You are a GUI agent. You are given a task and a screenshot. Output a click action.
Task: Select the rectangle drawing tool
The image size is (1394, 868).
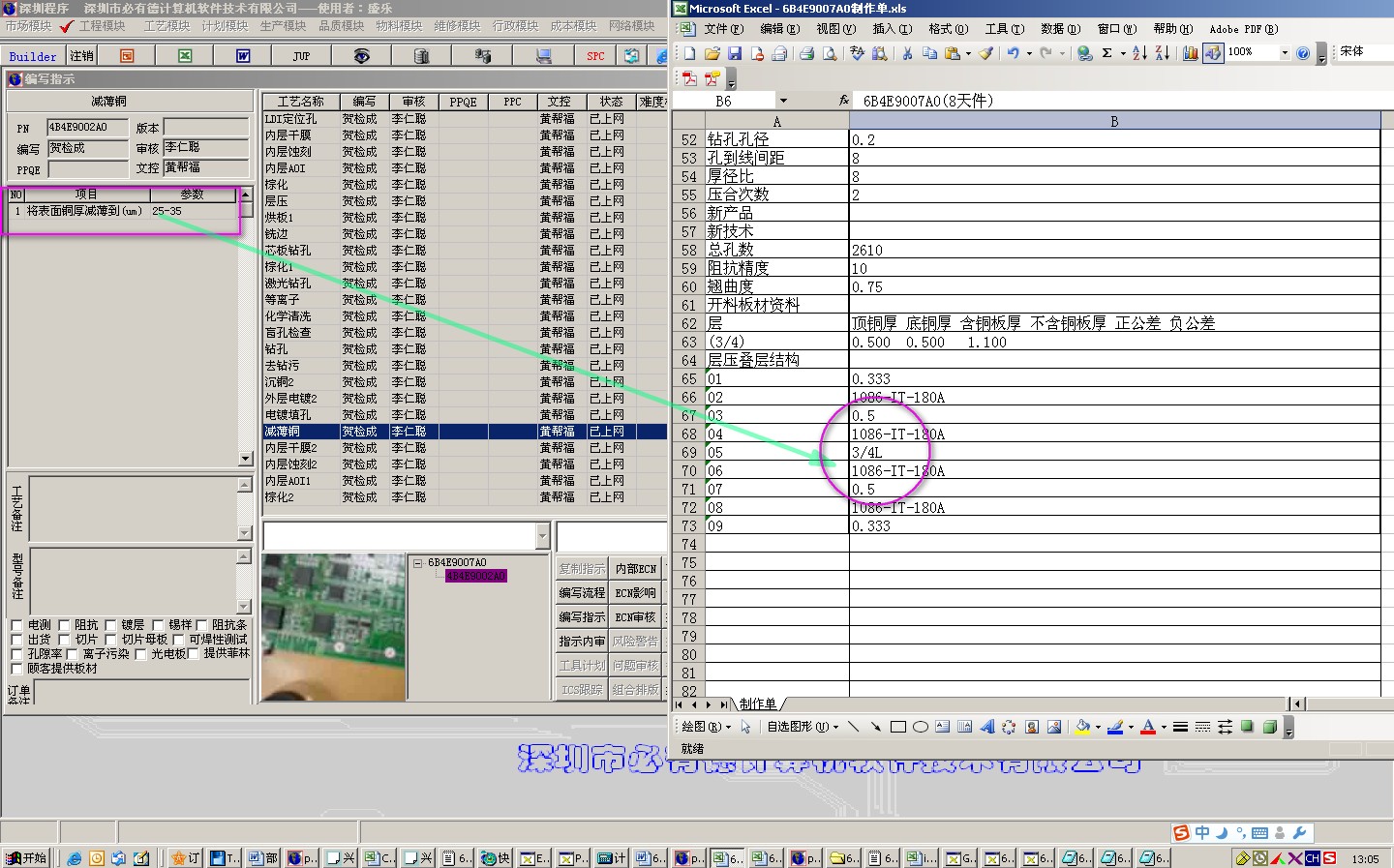(x=898, y=727)
